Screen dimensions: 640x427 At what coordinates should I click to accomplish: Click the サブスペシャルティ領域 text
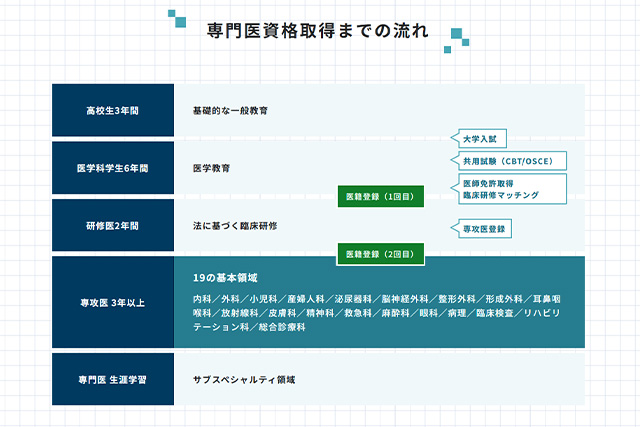pos(244,380)
